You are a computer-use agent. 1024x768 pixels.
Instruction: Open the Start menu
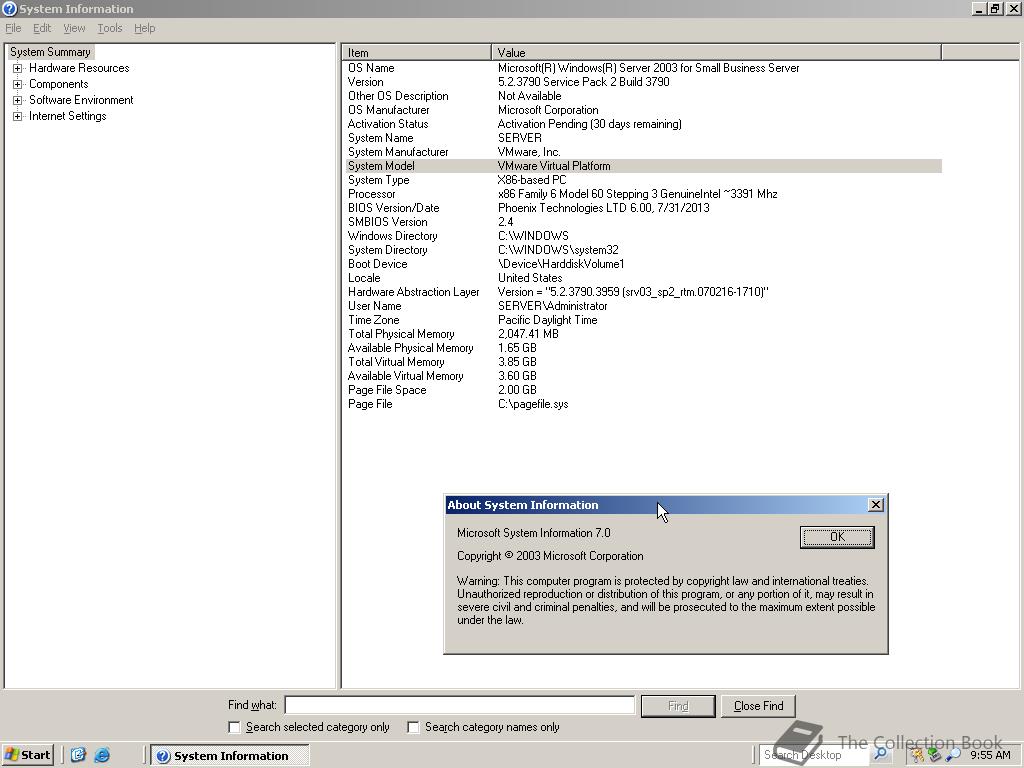click(27, 755)
